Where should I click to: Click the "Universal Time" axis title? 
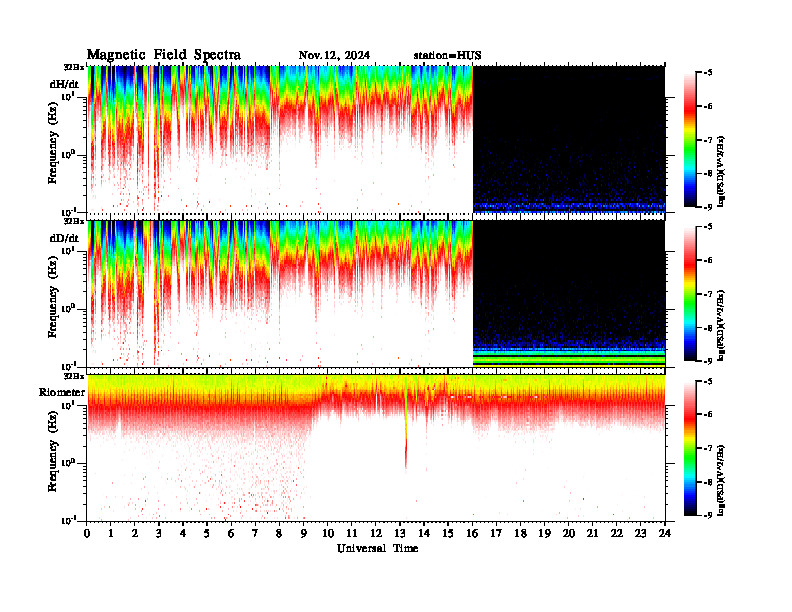point(377,548)
